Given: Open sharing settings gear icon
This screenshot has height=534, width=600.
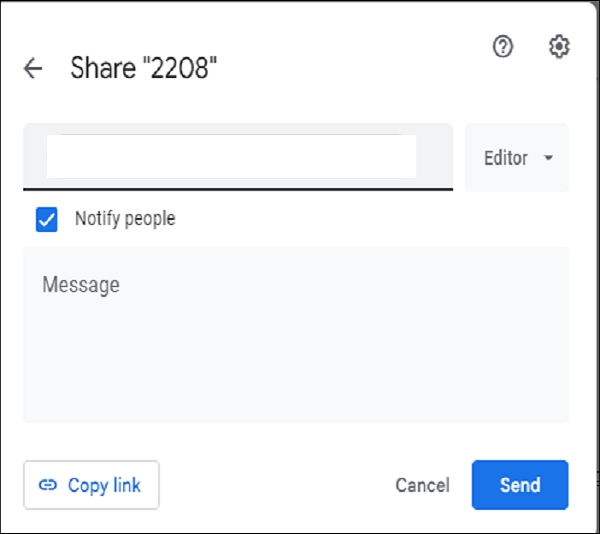Looking at the screenshot, I should [559, 46].
